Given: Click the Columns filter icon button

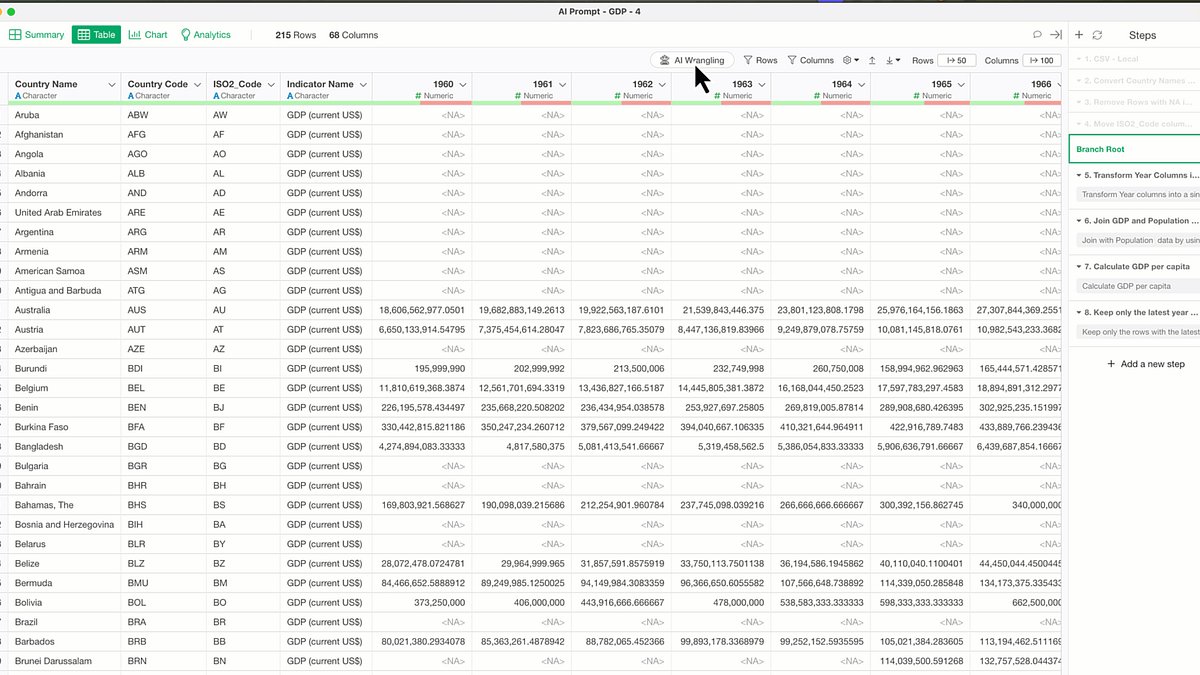Looking at the screenshot, I should tap(810, 60).
